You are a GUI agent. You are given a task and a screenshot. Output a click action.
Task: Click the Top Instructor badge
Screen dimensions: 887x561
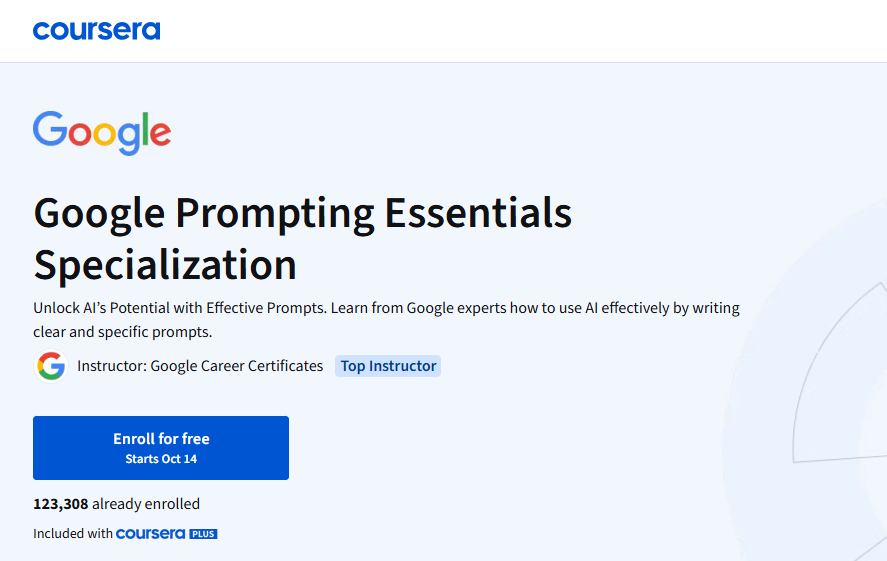coord(388,366)
